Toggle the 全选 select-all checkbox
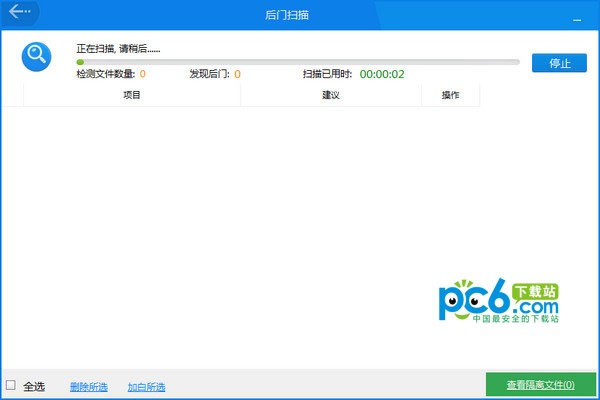Screen dimensions: 600x400 (11, 385)
